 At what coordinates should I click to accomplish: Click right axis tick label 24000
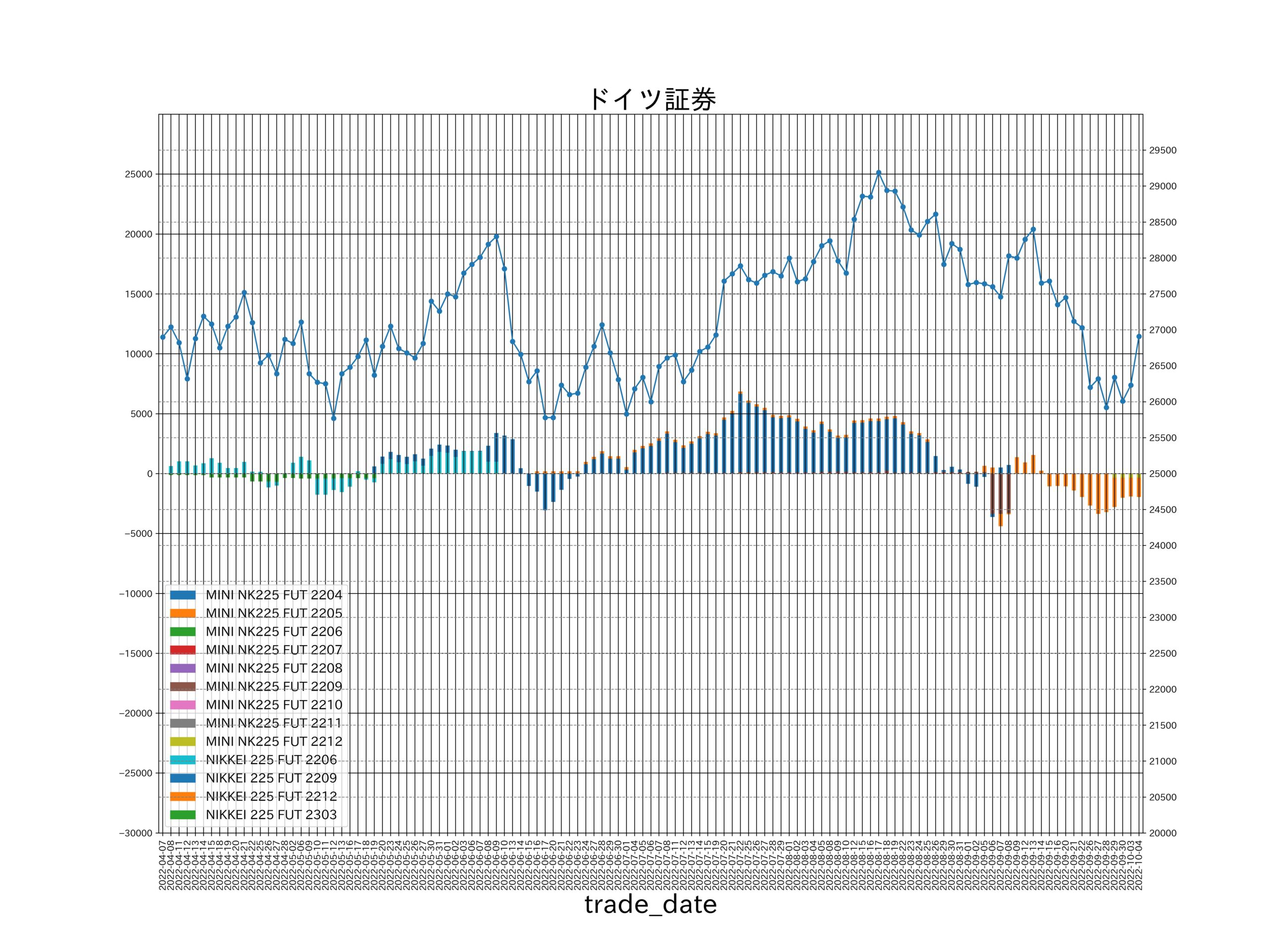1163,546
